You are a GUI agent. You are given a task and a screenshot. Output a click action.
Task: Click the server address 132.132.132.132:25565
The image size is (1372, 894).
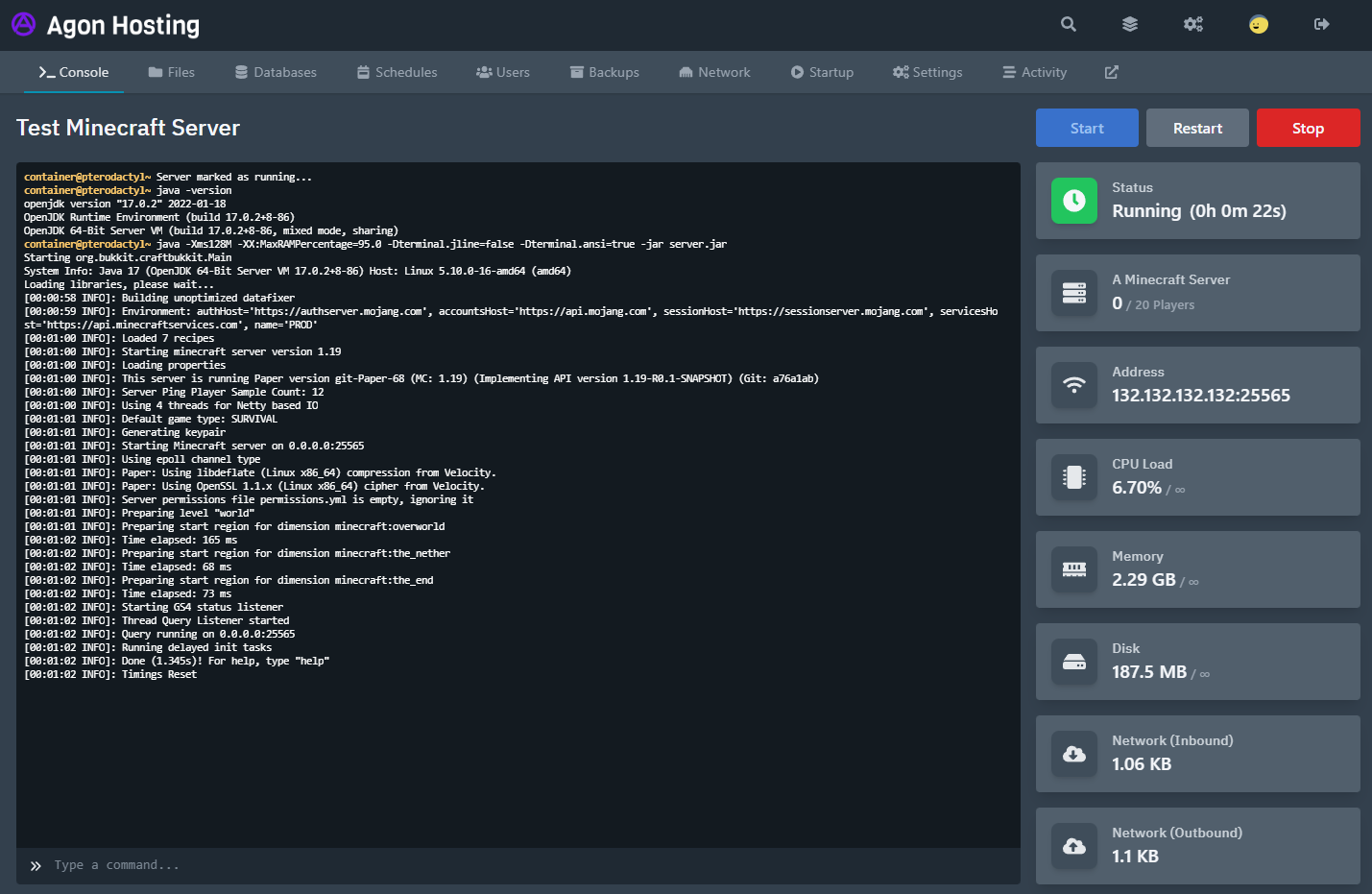(x=1200, y=396)
